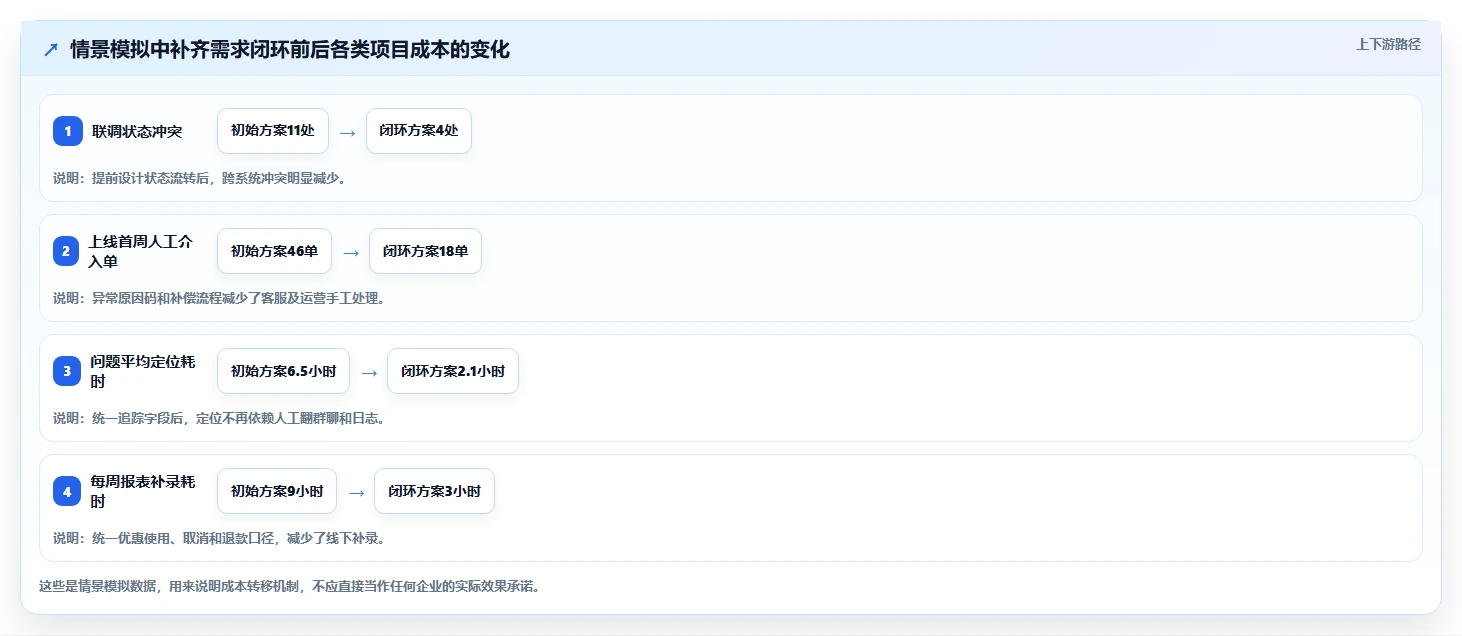Viewport: 1462px width, 636px height.
Task: Click arrow between 初始方案46单 and 闭环方案18单
Action: coord(350,252)
